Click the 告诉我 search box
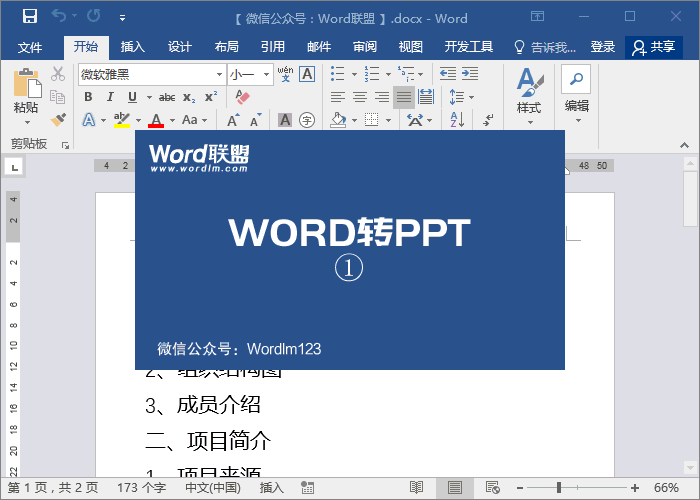This screenshot has height=500, width=700. point(546,47)
